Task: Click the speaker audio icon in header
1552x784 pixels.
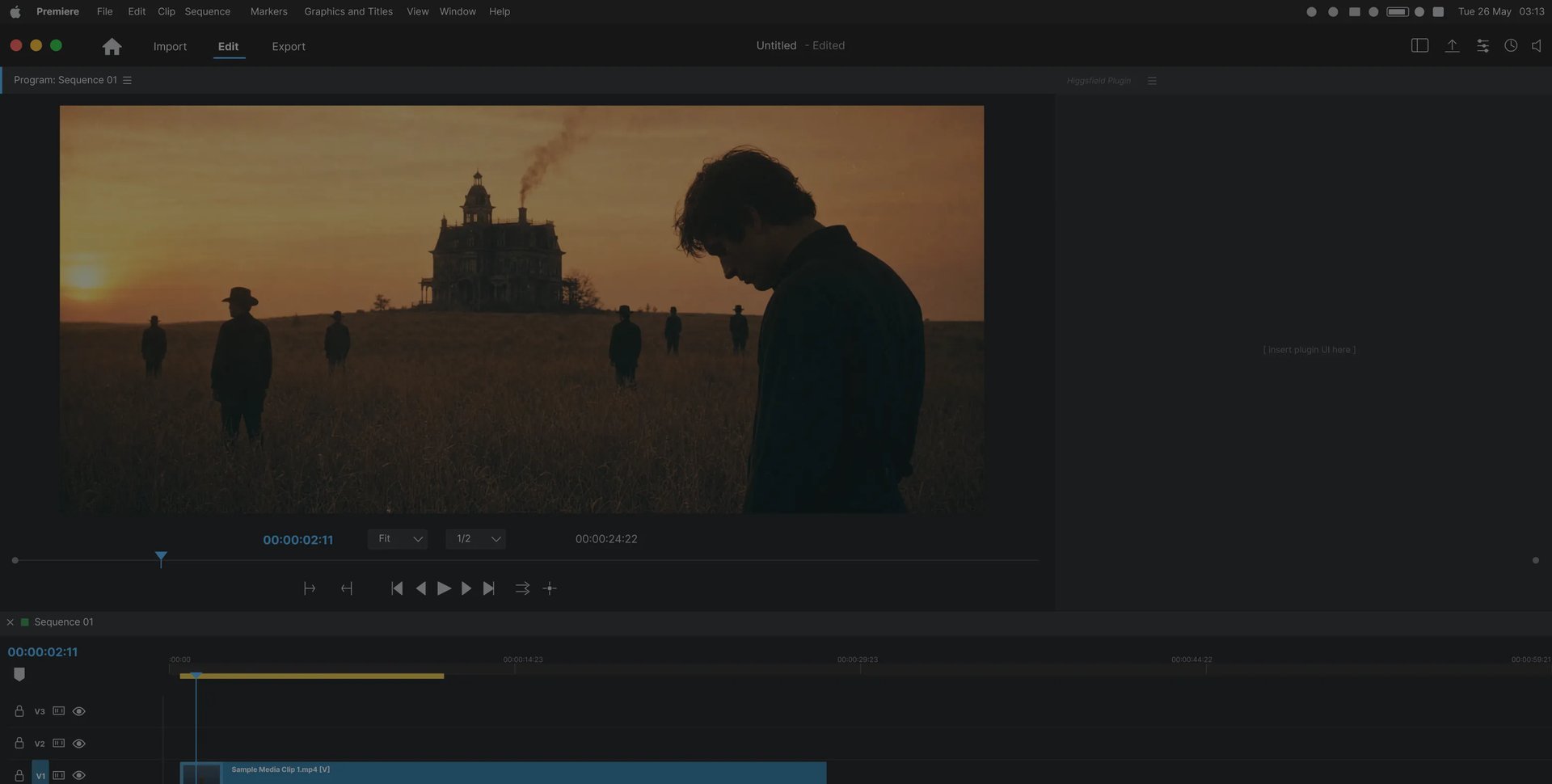Action: (1537, 46)
